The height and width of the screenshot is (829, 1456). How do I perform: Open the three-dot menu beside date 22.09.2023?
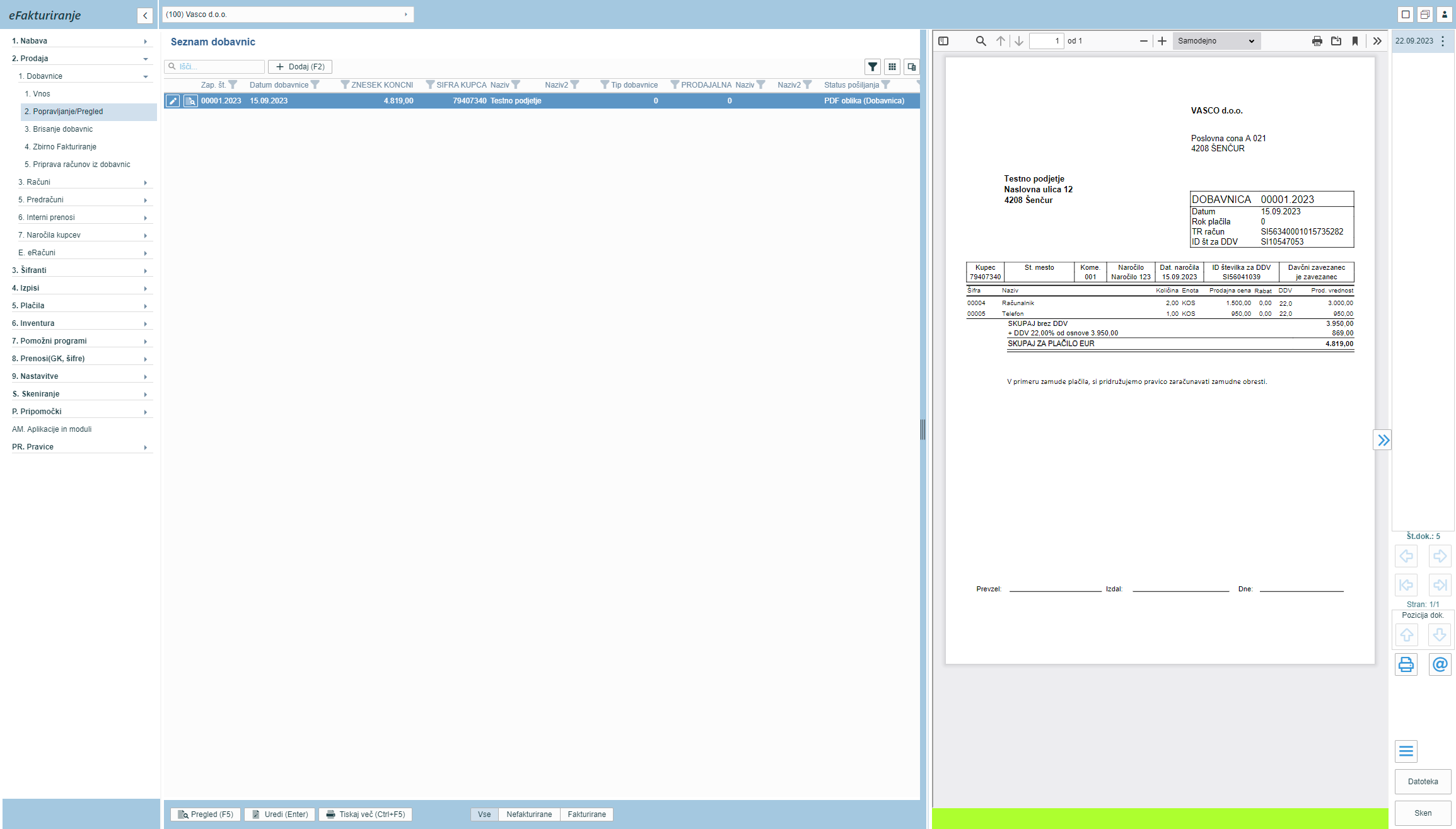tap(1443, 41)
